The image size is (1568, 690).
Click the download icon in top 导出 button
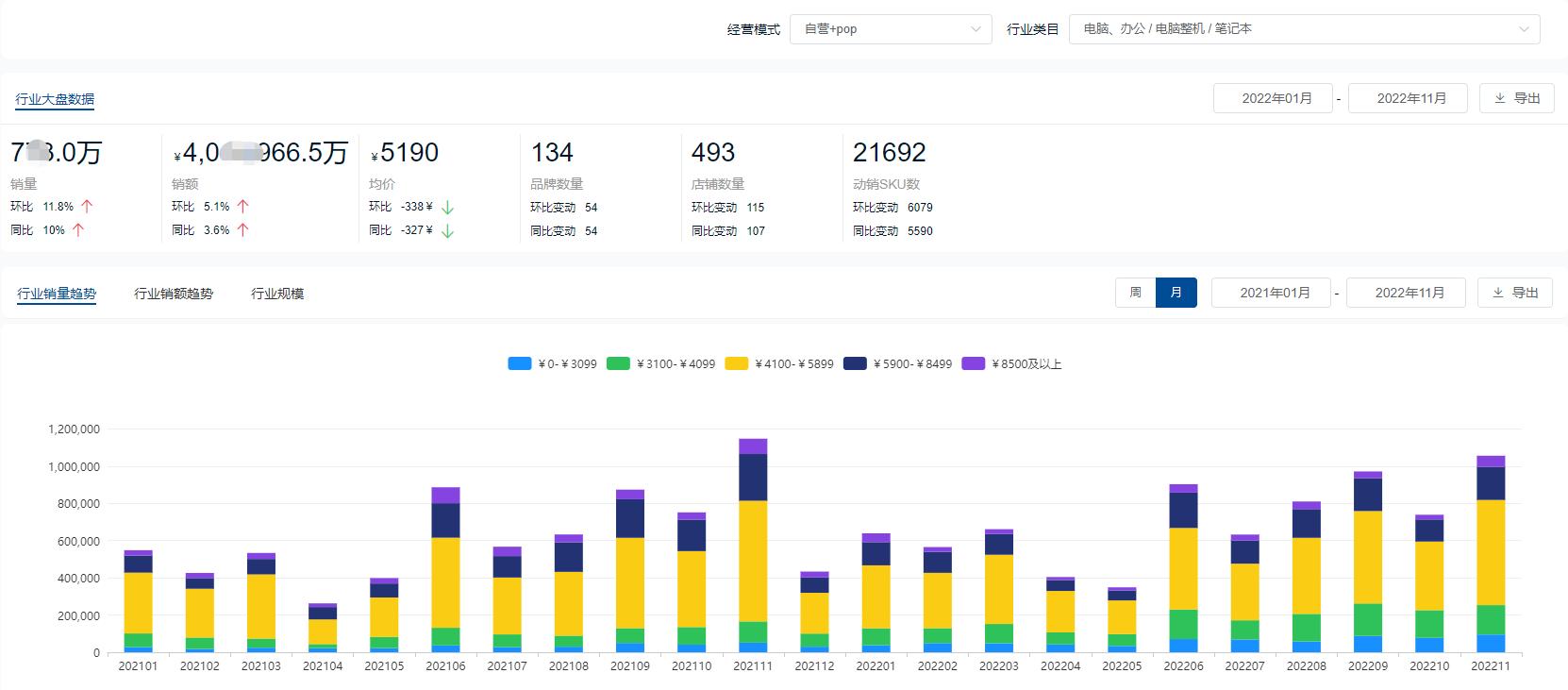pyautogui.click(x=1500, y=98)
